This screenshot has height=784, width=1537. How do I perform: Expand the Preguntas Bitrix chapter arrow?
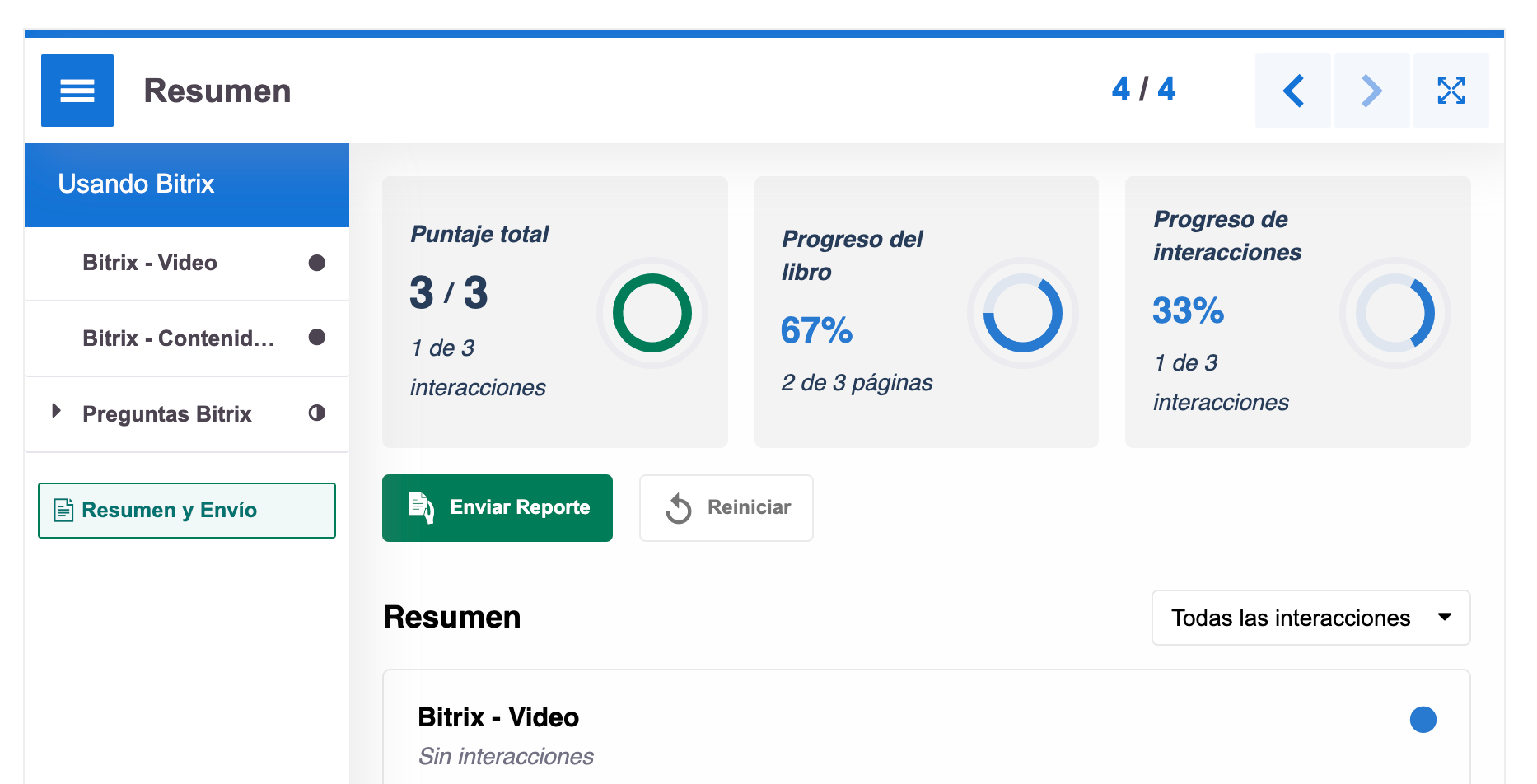pos(56,411)
